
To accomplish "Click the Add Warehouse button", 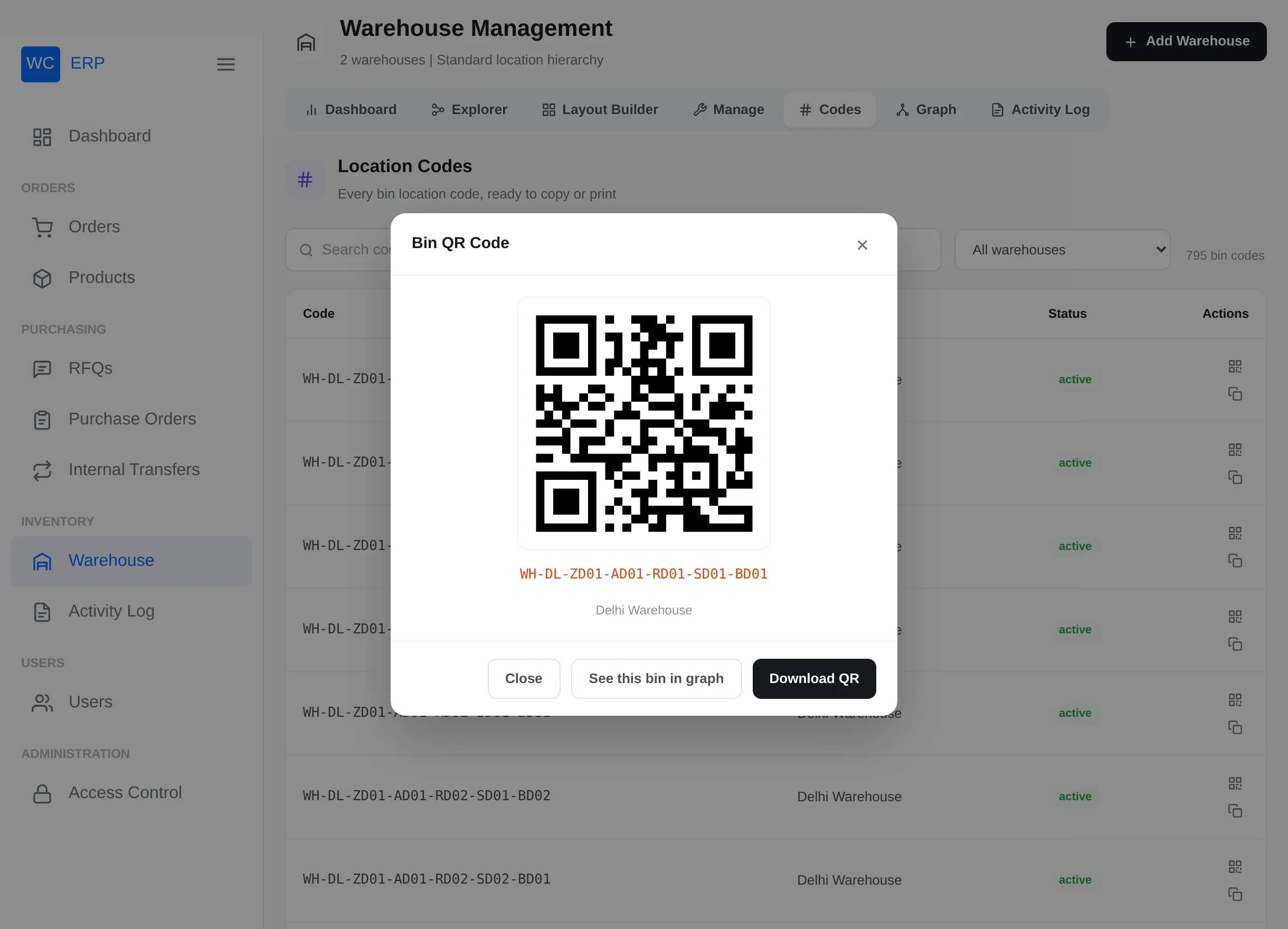I will [x=1186, y=42].
